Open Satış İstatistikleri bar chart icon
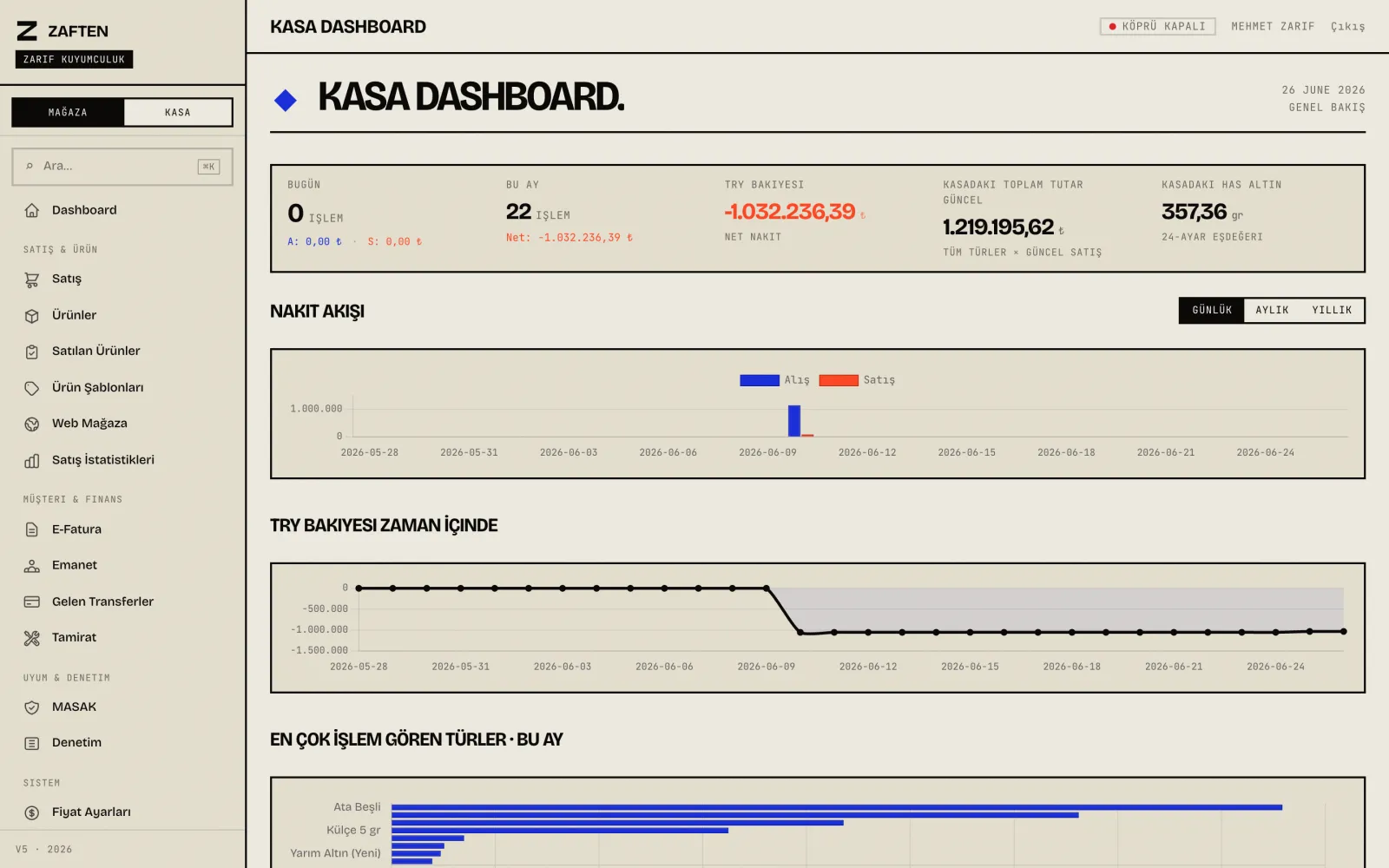 click(x=32, y=460)
